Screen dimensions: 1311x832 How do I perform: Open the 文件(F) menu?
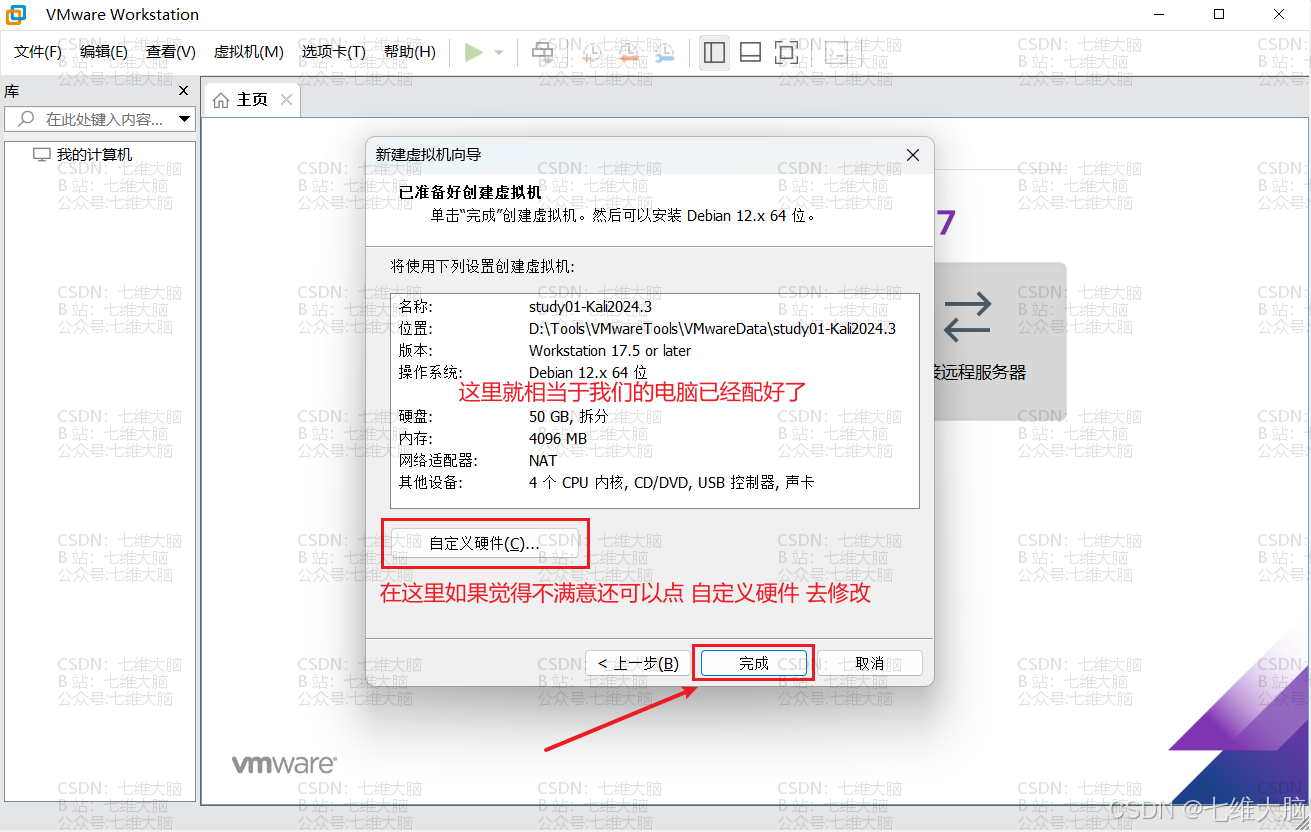tap(38, 52)
